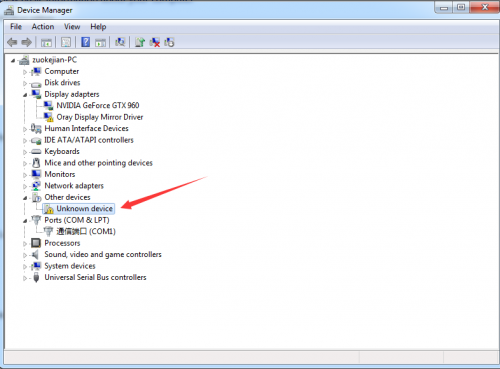Close the Device Manager window
Image resolution: width=500 pixels, height=369 pixels.
[x=485, y=7]
